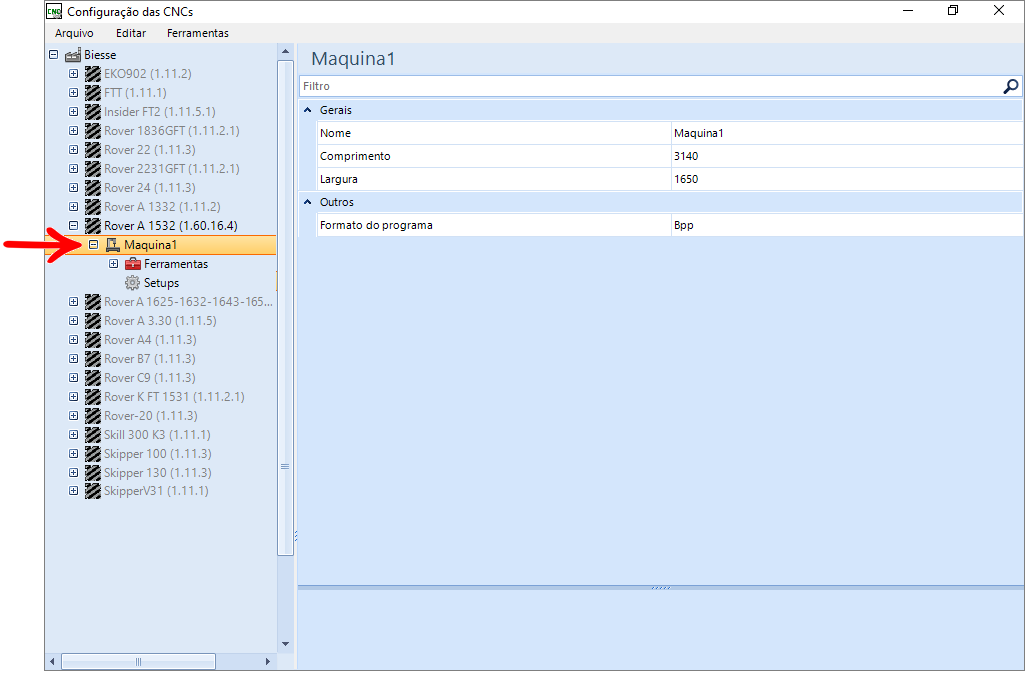This screenshot has width=1032, height=675.
Task: Click the Skipper 130 machine icon
Action: pyautogui.click(x=93, y=473)
